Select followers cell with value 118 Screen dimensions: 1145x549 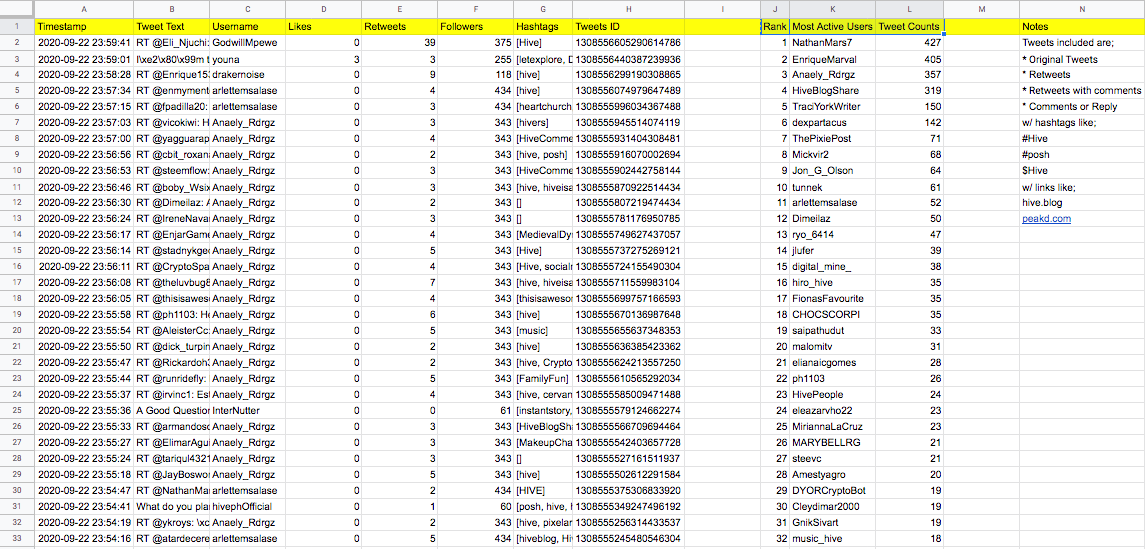pos(475,74)
